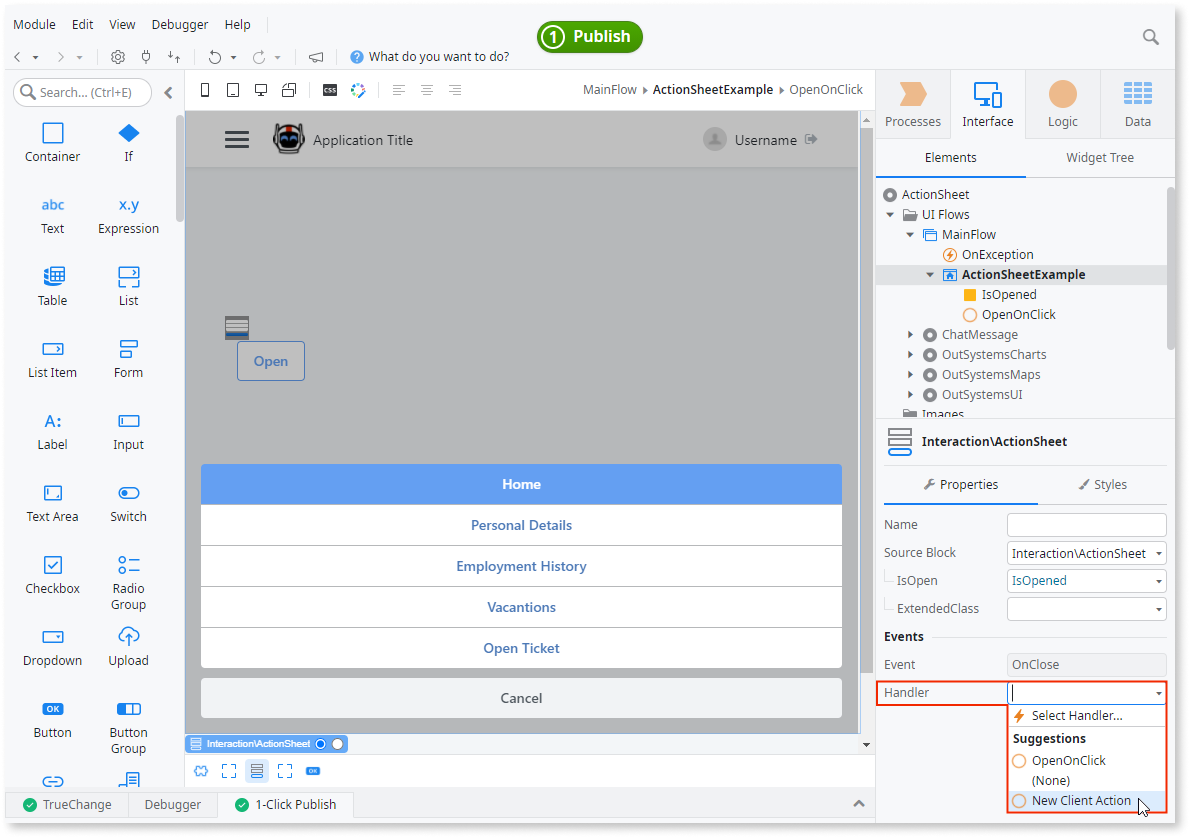Open the Module menu
The width and height of the screenshot is (1190, 838).
point(34,23)
